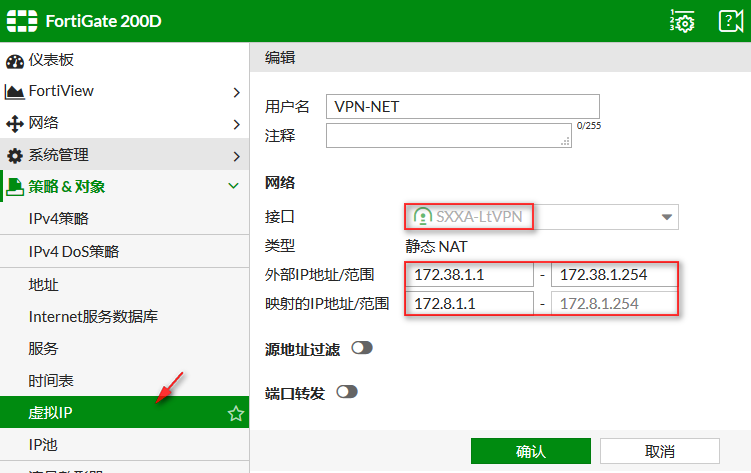This screenshot has width=751, height=473.
Task: Open Internet服务数据库 item
Action: (x=125, y=316)
